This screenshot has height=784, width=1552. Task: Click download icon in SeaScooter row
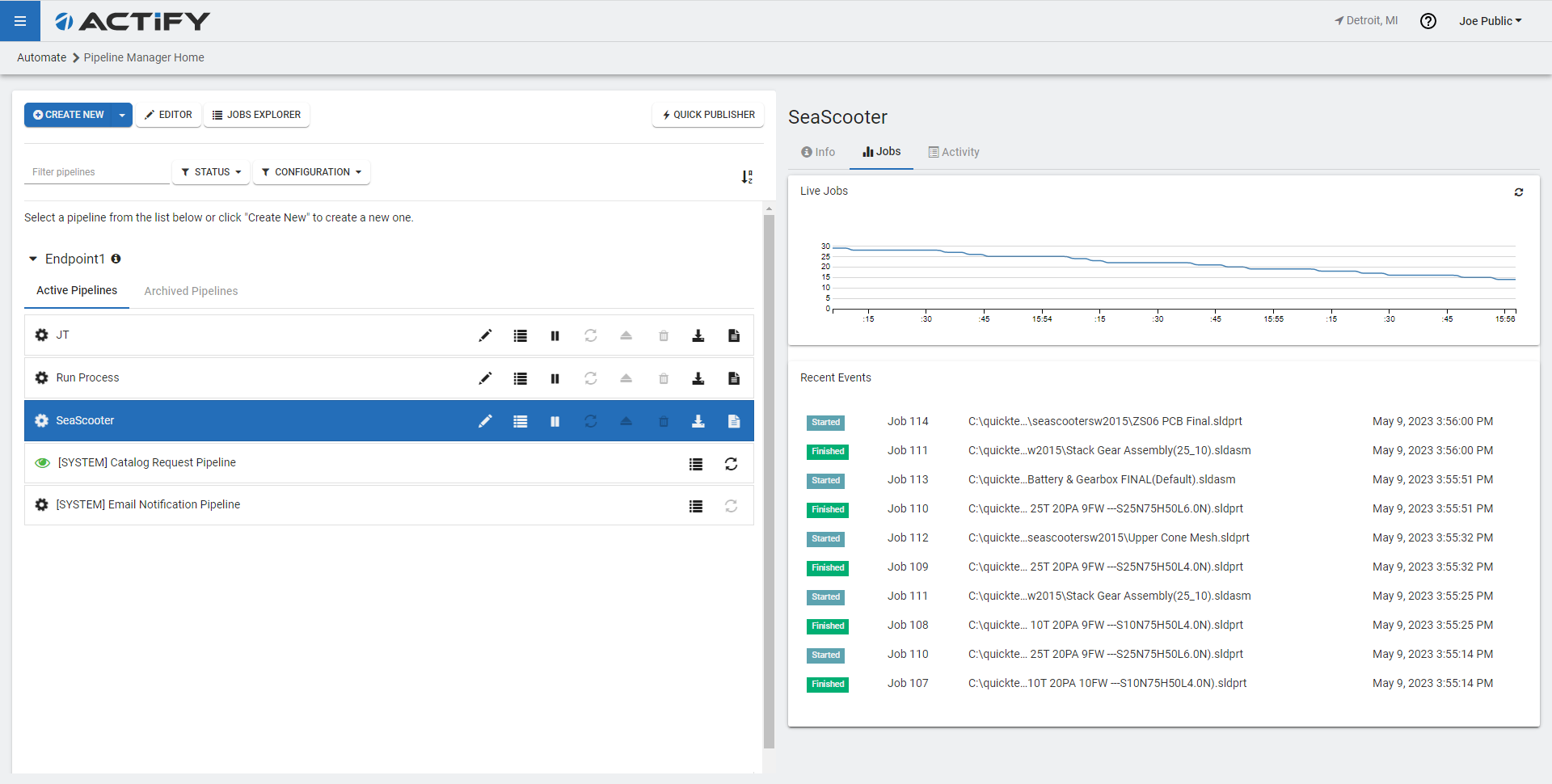point(698,421)
